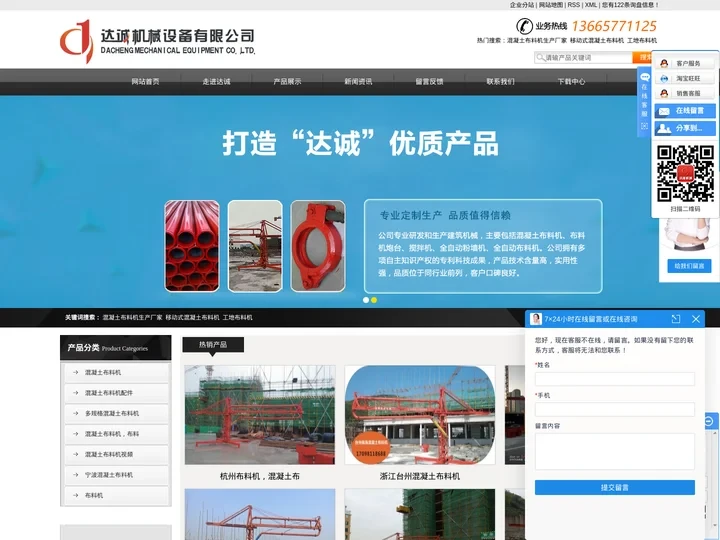Open 走进达诚 menu item
Viewport: 720px width, 540px height.
(216, 82)
